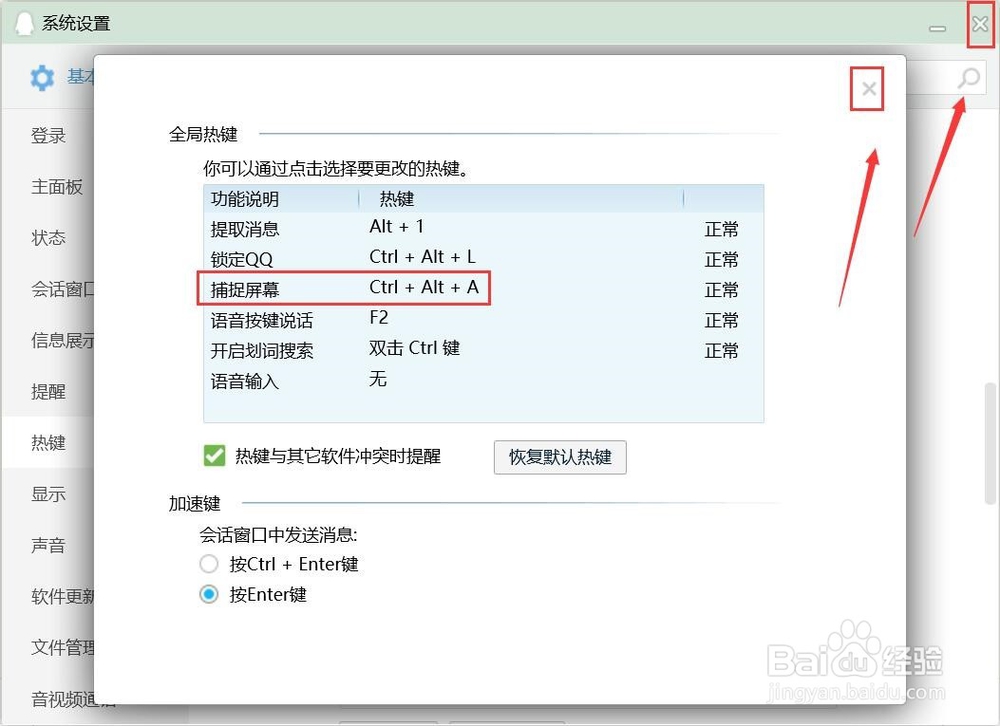The image size is (1000, 726).
Task: Click the gear icon next to 基本设置
Action: point(41,78)
